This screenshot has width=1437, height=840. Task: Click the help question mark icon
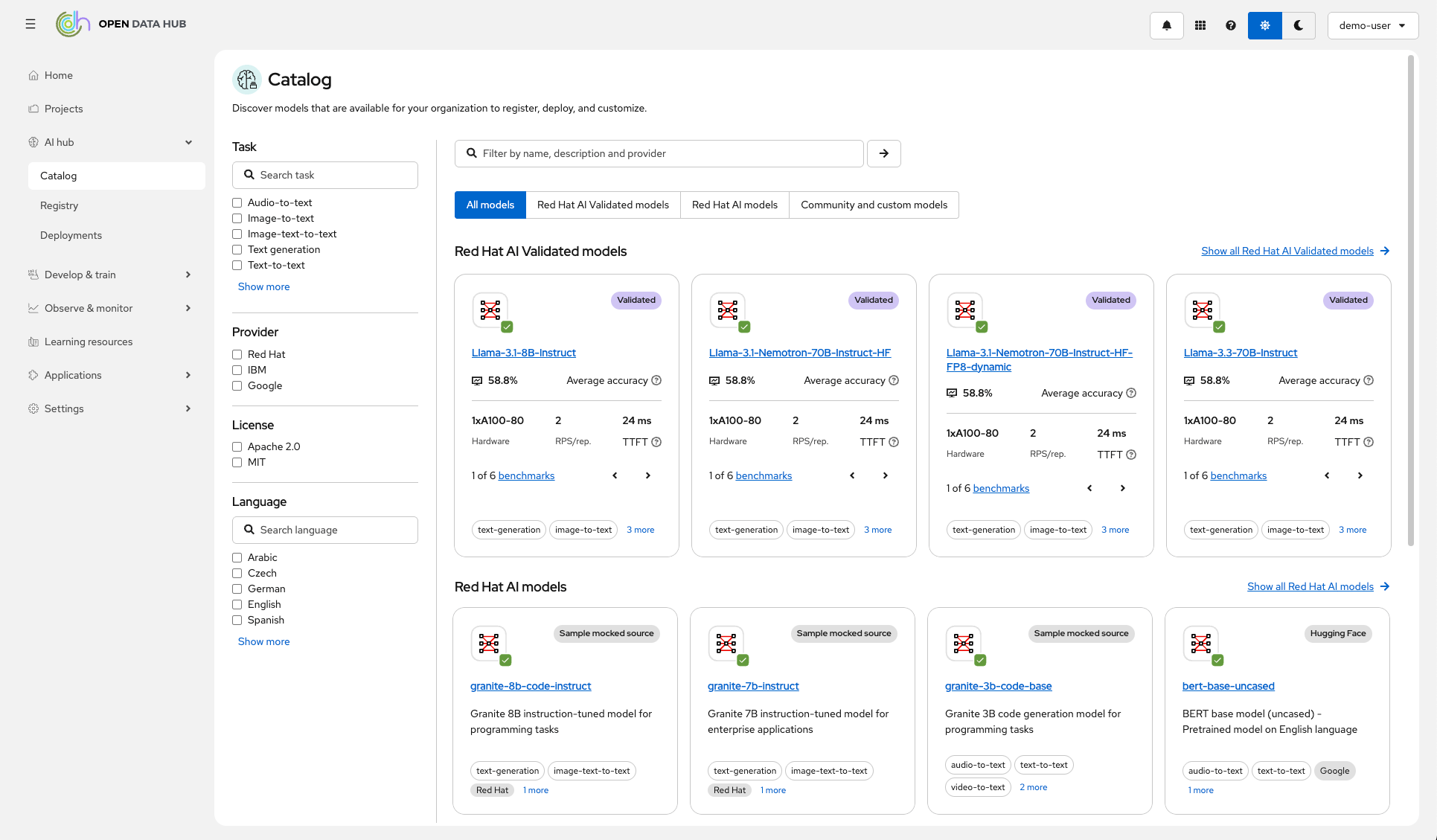(1230, 25)
